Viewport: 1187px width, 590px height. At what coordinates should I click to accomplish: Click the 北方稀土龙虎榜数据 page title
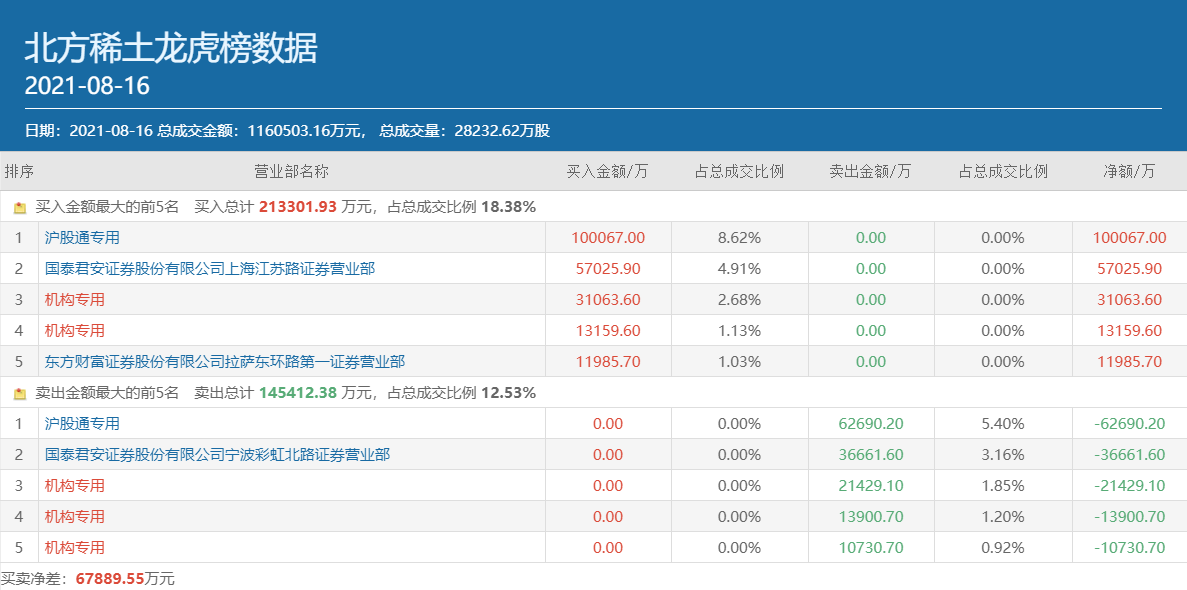coord(170,48)
